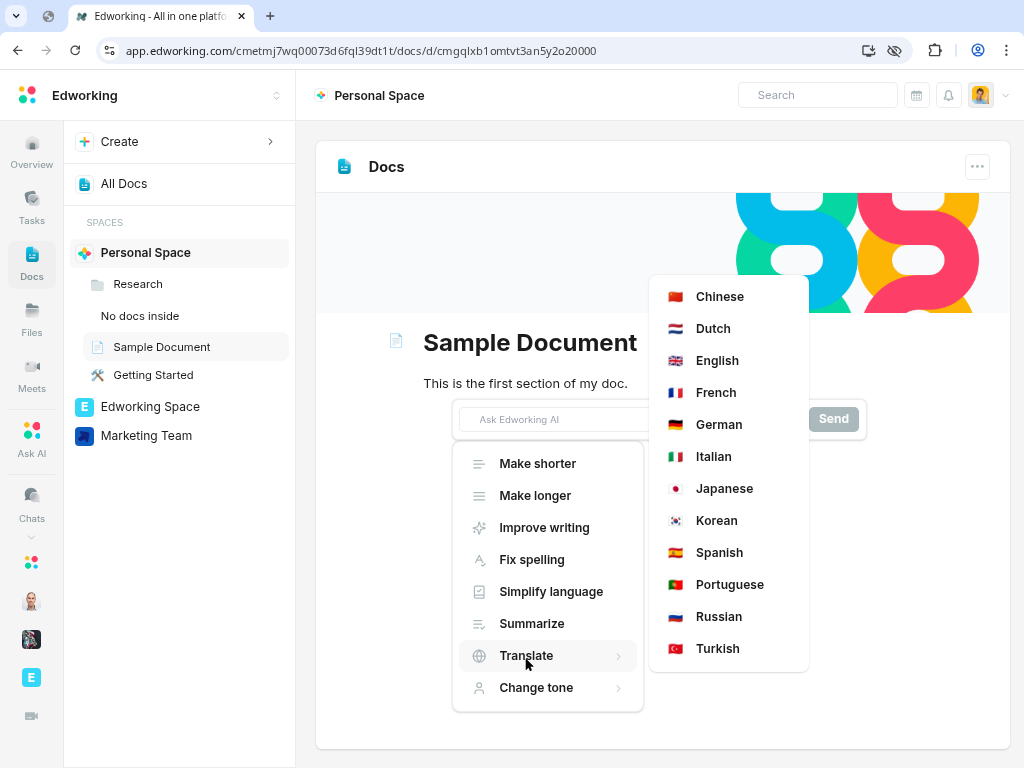Click the user profile avatar
Viewport: 1024px width, 768px height.
[x=980, y=95]
